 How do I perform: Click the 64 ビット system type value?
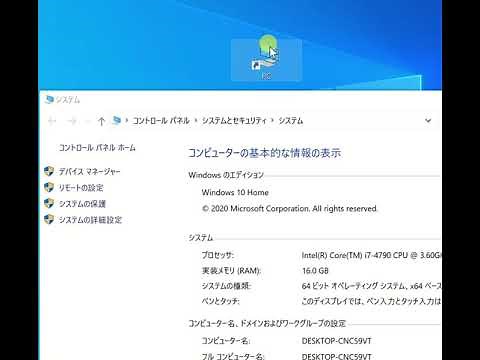point(371,286)
